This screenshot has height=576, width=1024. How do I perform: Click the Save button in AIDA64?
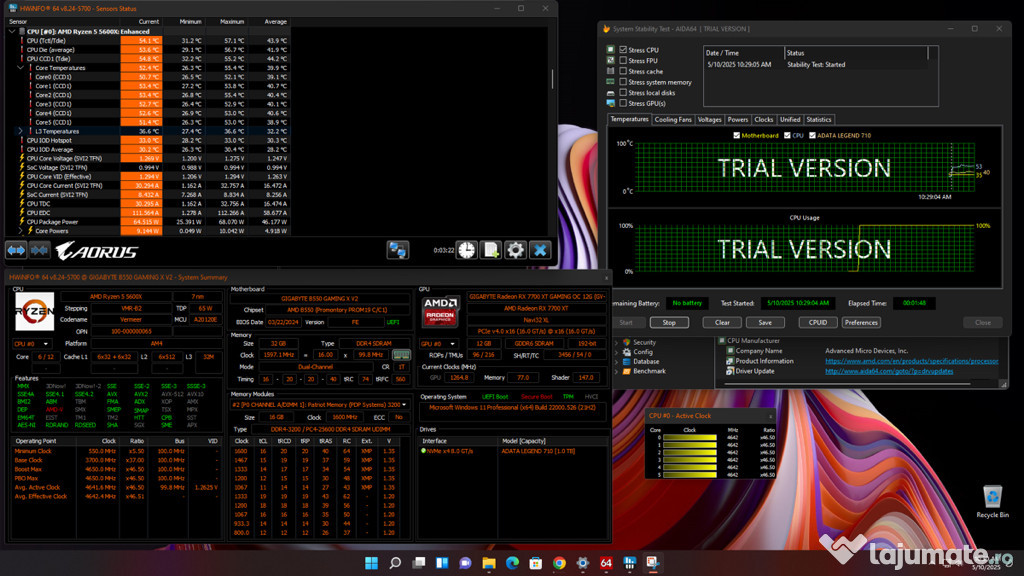click(x=765, y=323)
